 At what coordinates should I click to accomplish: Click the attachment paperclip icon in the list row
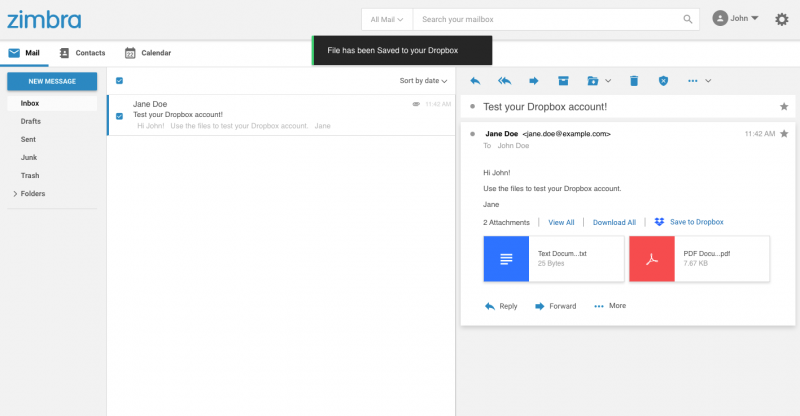(416, 104)
